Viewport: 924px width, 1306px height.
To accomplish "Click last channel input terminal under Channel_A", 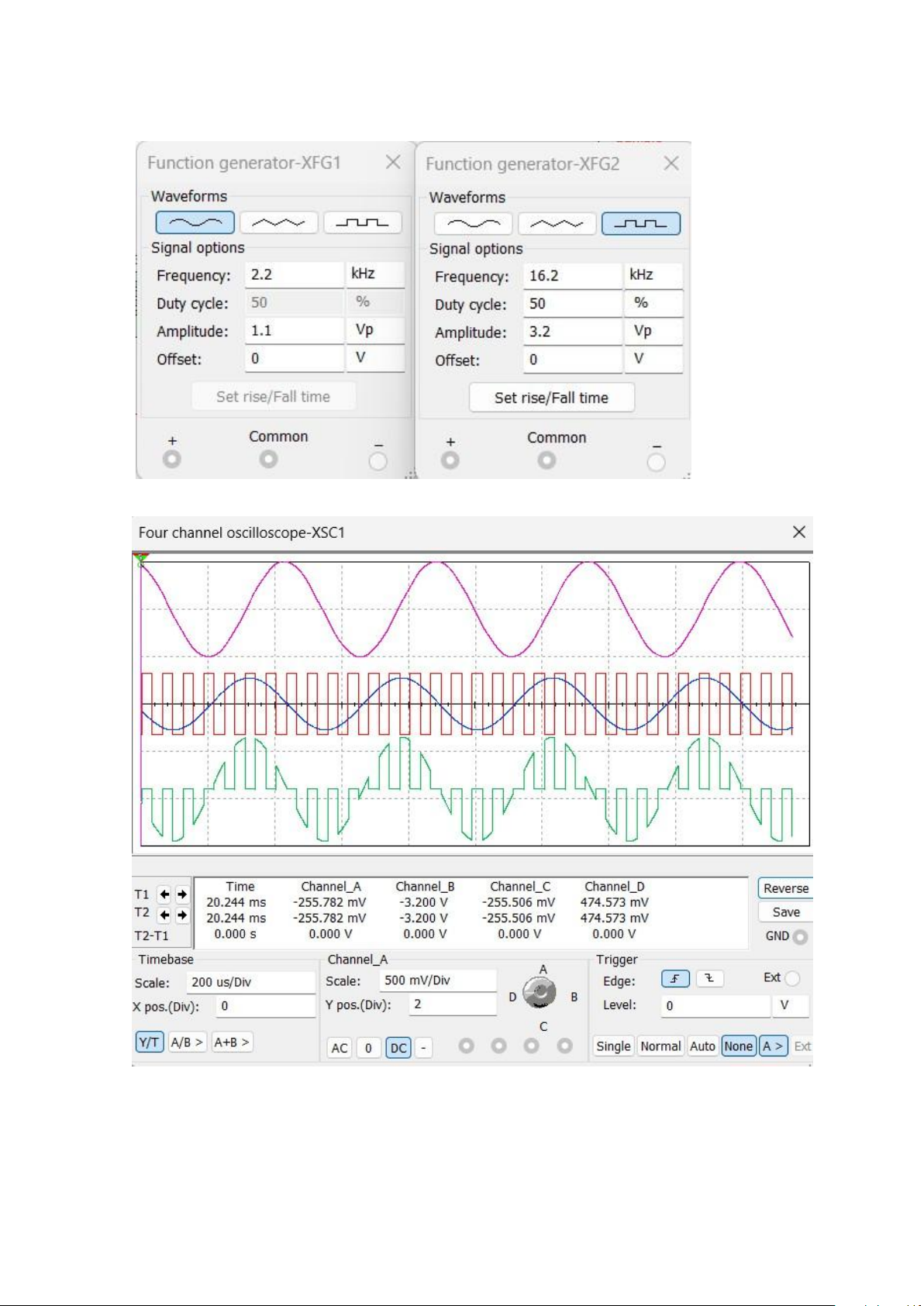I will [565, 1046].
